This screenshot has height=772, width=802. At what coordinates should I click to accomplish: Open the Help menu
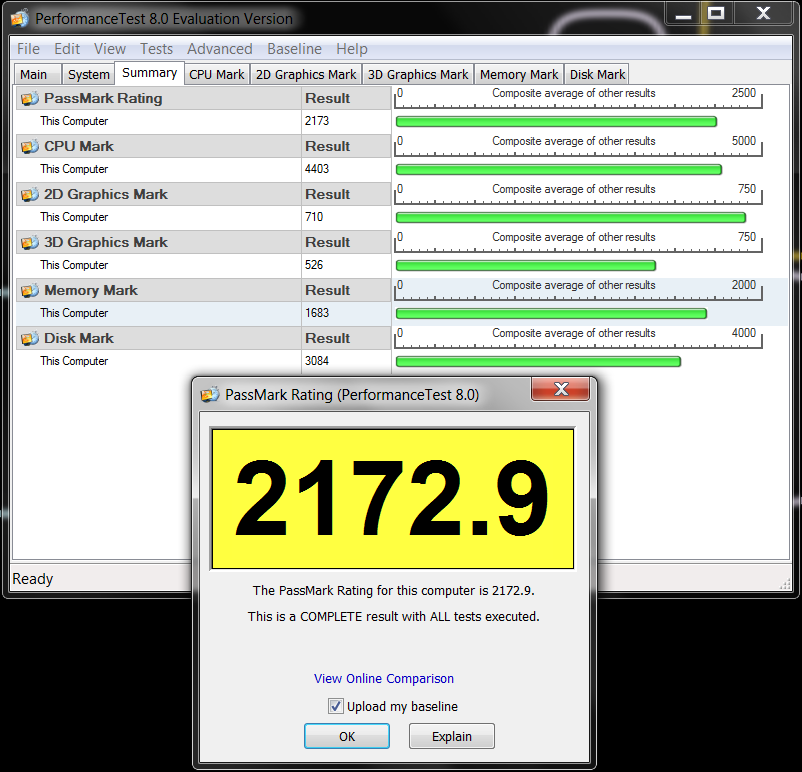click(351, 49)
